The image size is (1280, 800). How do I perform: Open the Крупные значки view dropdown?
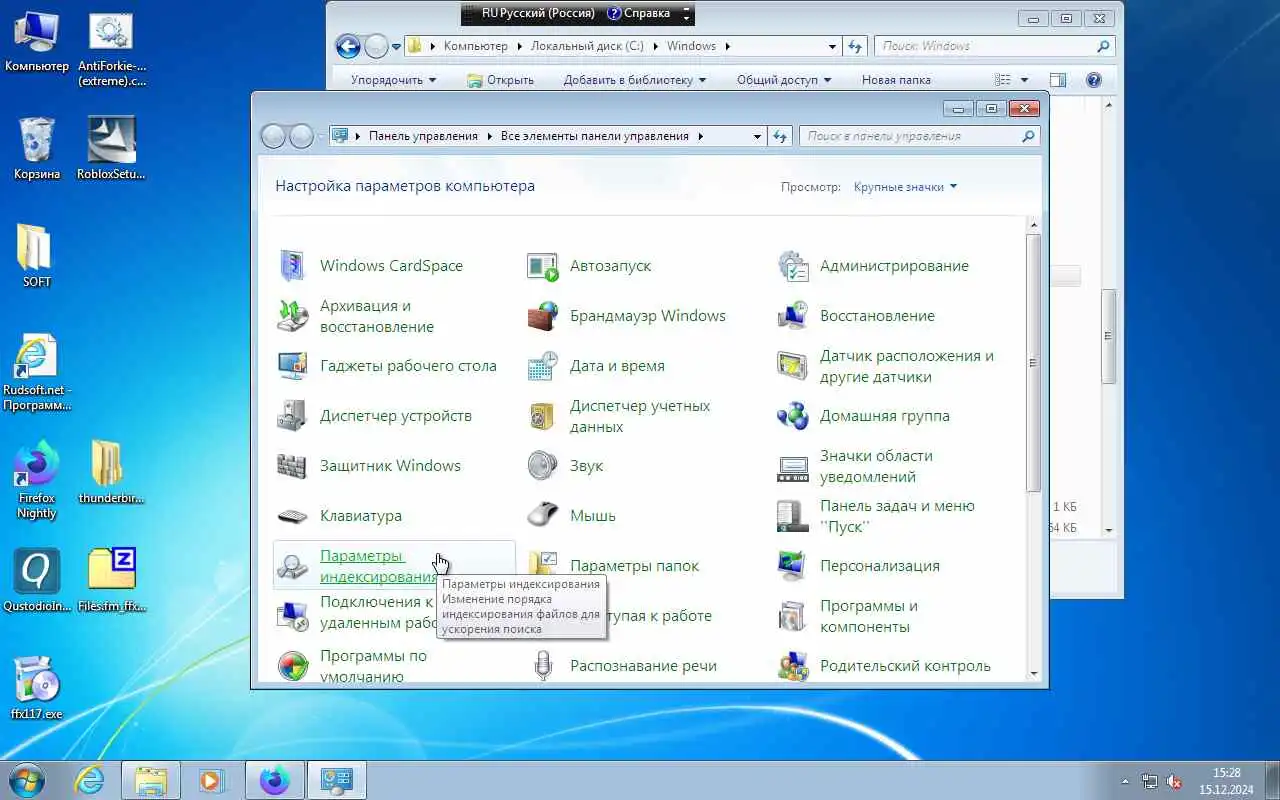point(905,187)
